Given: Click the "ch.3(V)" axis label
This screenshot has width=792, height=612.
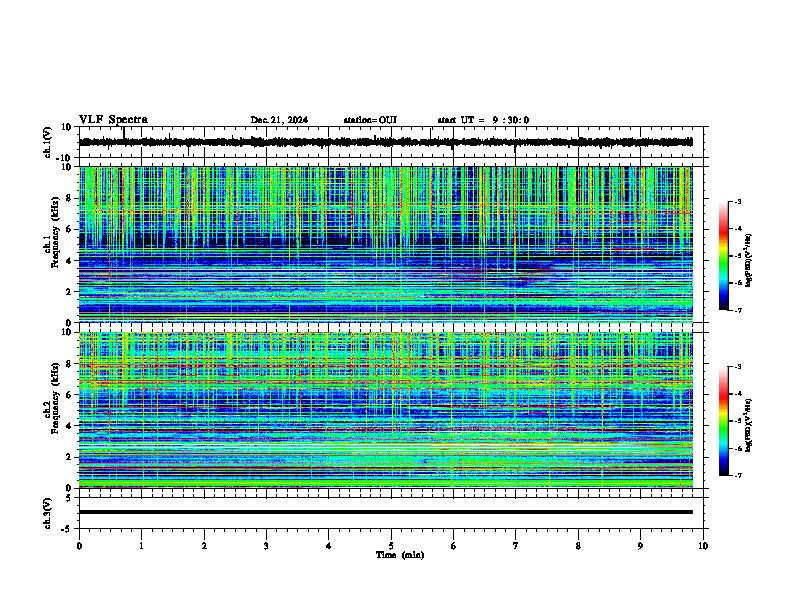Looking at the screenshot, I should tap(48, 513).
